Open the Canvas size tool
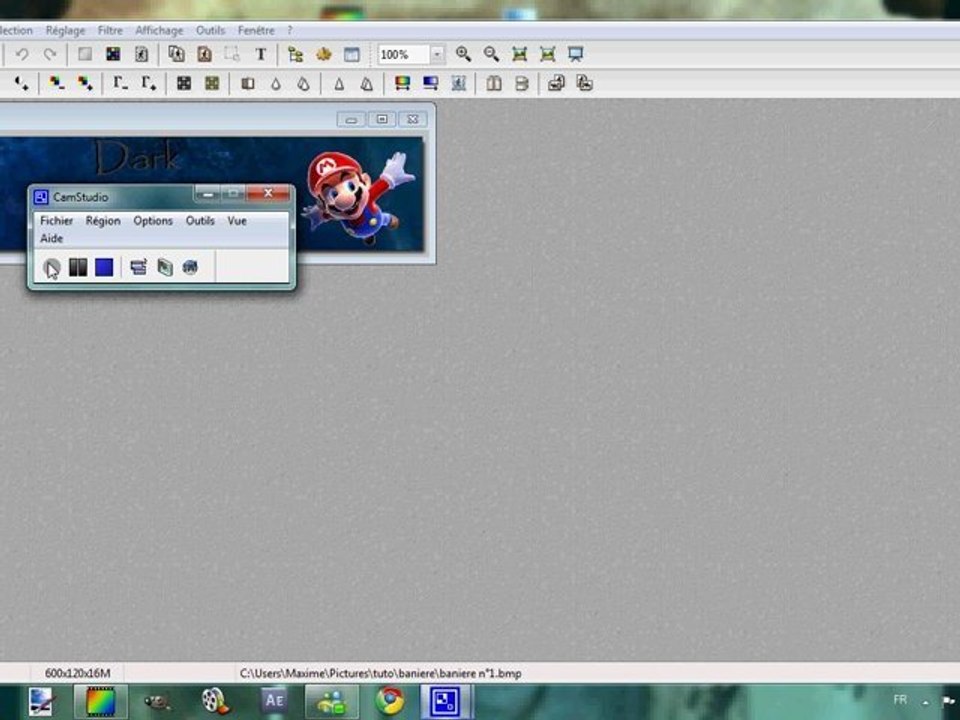 204,54
